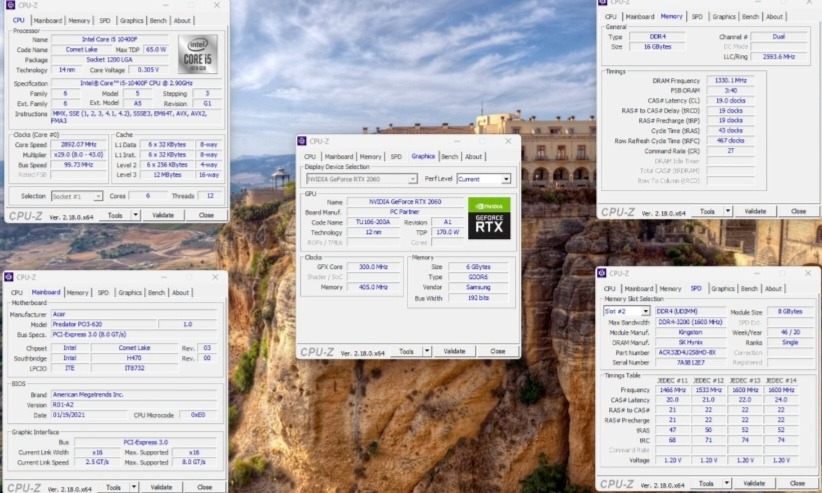Open Tools dropdown arrow in Graphics window
This screenshot has height=493, width=822.
click(427, 351)
